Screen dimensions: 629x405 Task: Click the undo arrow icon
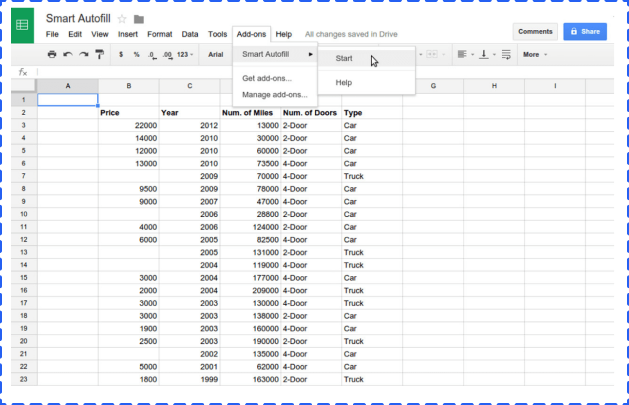click(68, 54)
